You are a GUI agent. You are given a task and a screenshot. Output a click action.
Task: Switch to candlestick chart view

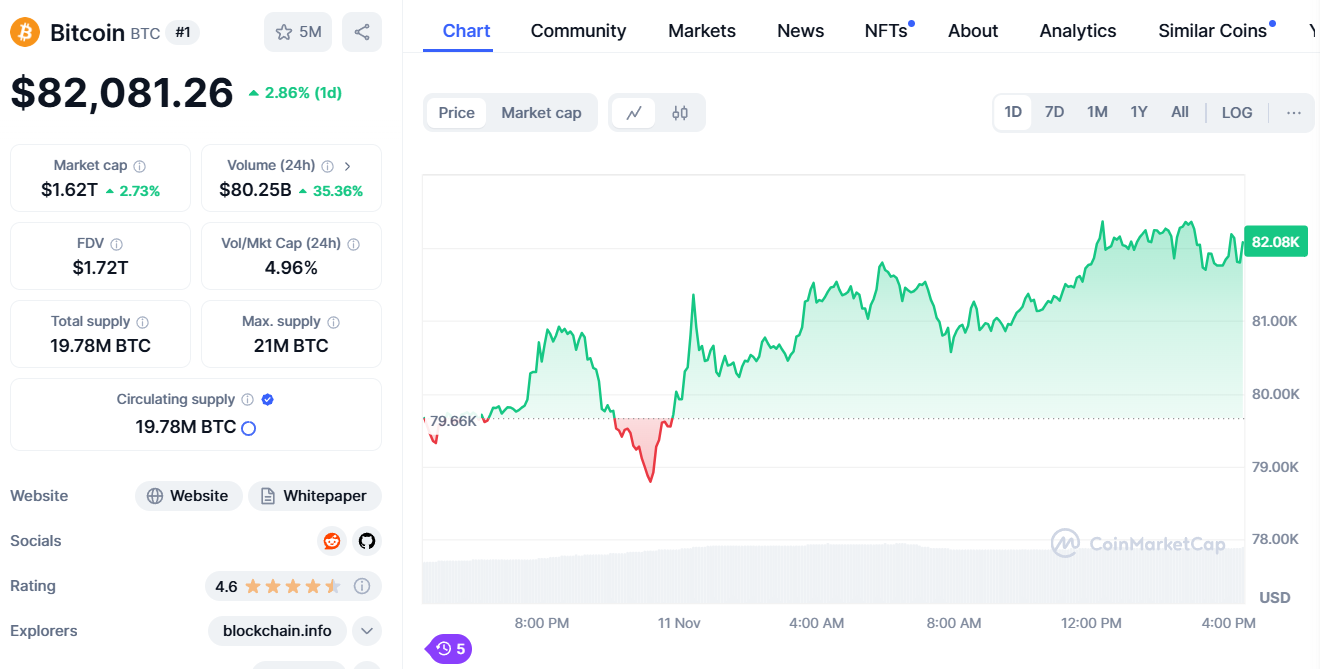click(x=680, y=113)
